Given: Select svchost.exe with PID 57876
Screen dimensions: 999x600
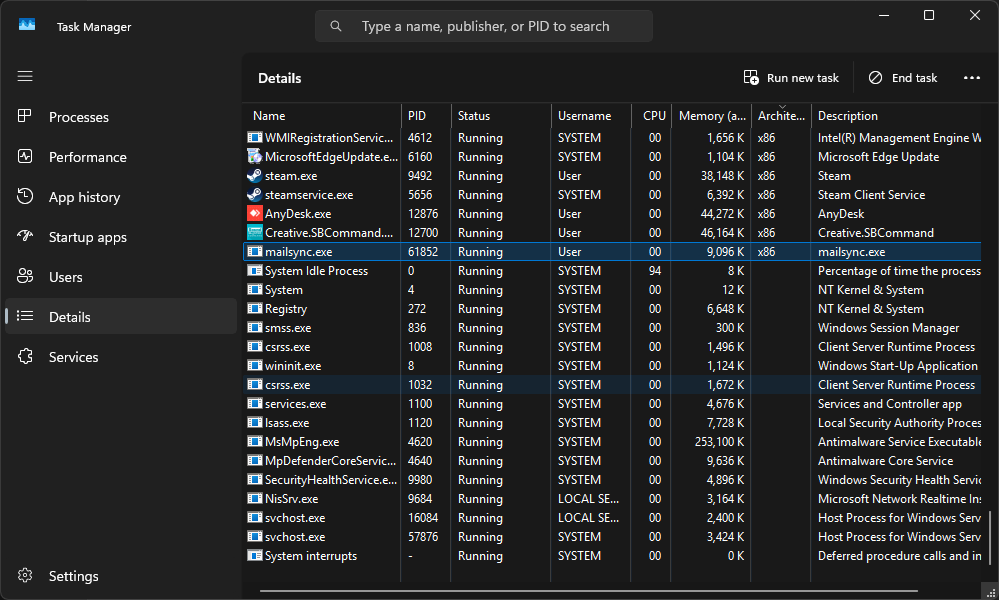Looking at the screenshot, I should click(295, 537).
